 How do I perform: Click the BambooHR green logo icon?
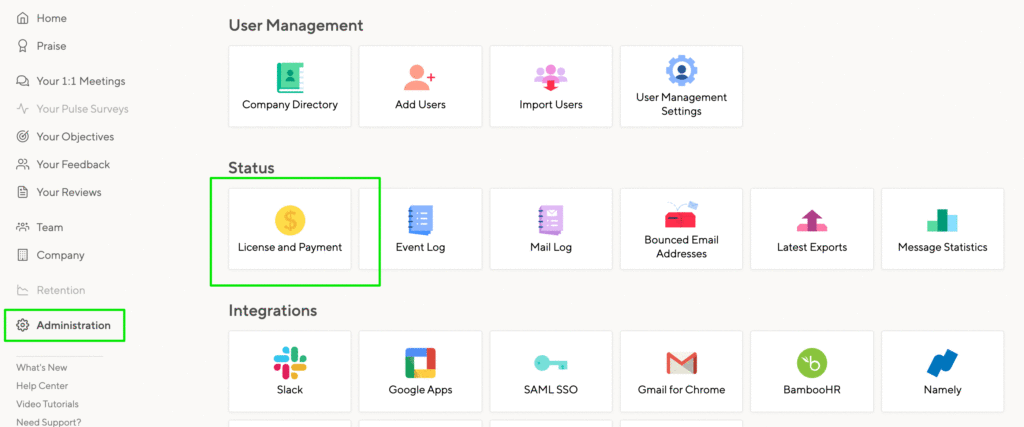tap(812, 363)
